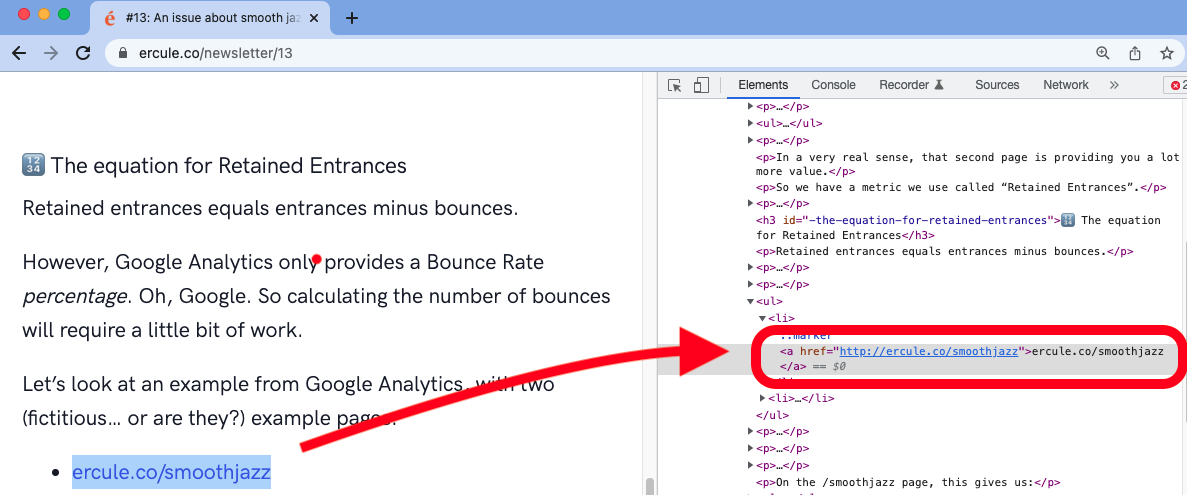Click the closing </ul> tag row
This screenshot has height=495, width=1187.
772,416
